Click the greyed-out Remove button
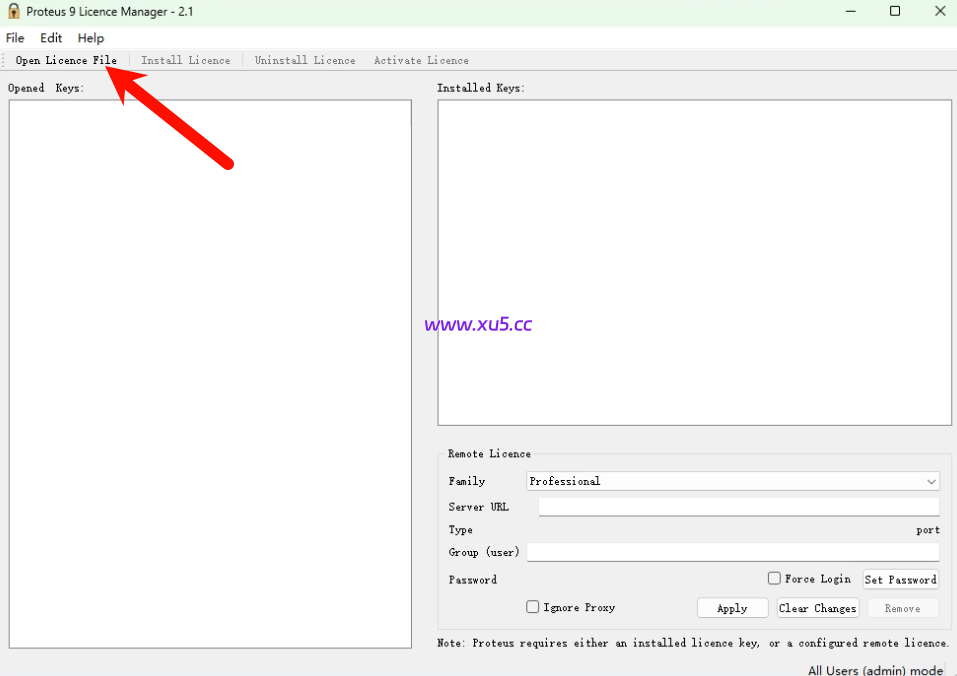The width and height of the screenshot is (957, 676). tap(902, 608)
